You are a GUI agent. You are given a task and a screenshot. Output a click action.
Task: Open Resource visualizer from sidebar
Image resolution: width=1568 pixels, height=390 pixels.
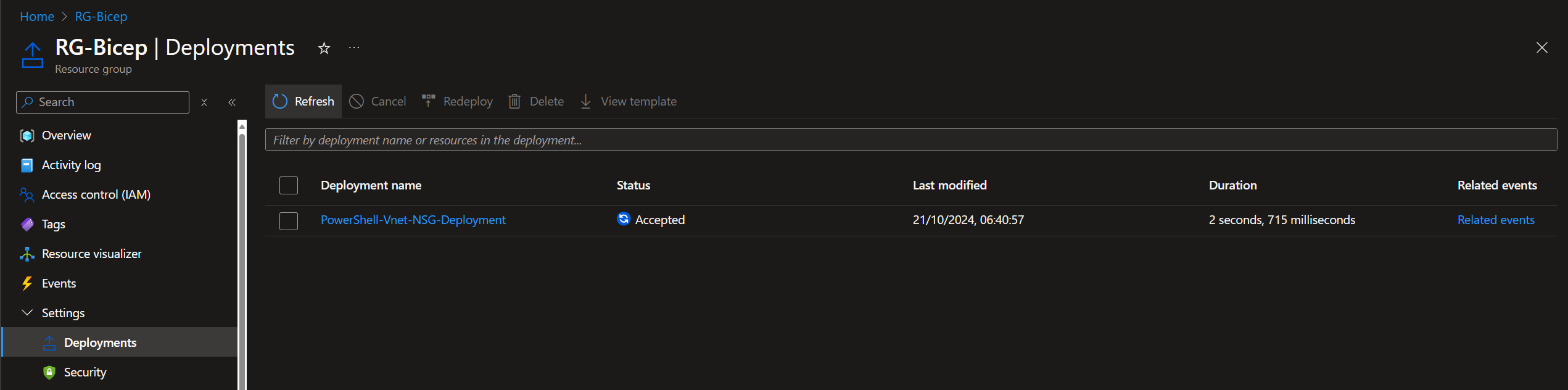click(91, 254)
